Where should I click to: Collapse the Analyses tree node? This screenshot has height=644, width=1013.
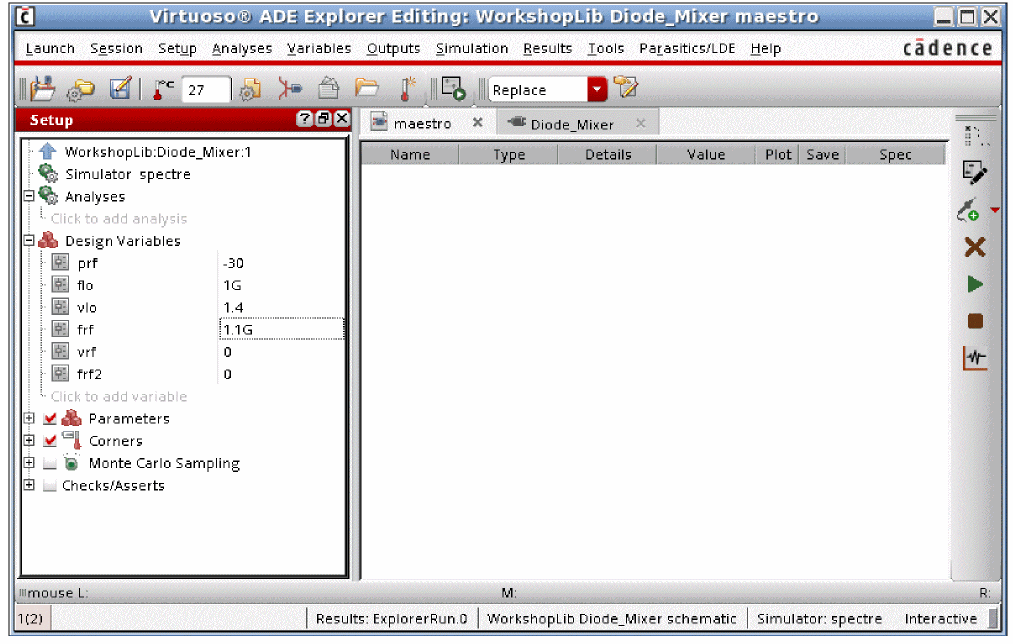point(29,195)
